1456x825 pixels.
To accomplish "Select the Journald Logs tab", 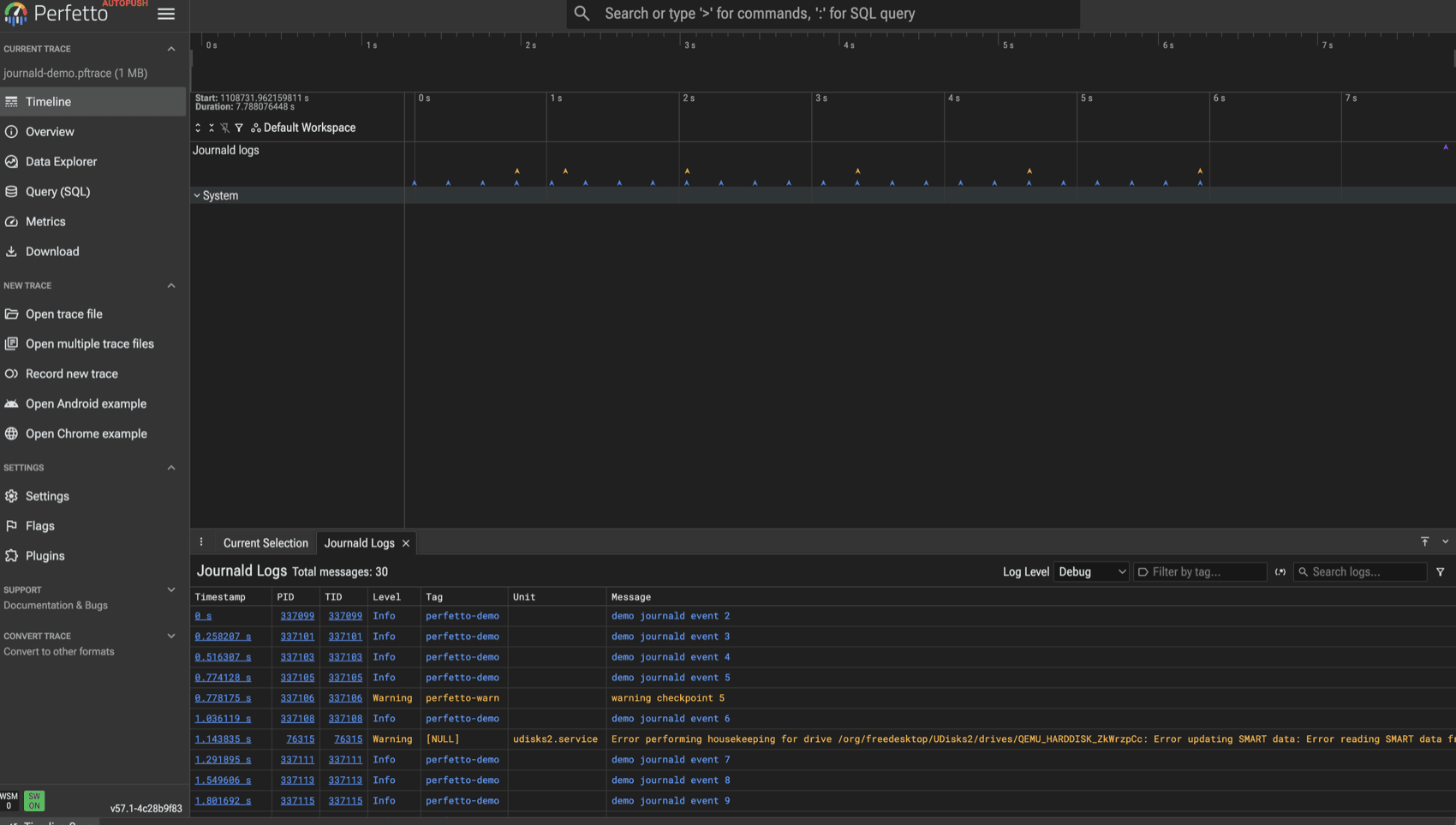I will (x=359, y=543).
